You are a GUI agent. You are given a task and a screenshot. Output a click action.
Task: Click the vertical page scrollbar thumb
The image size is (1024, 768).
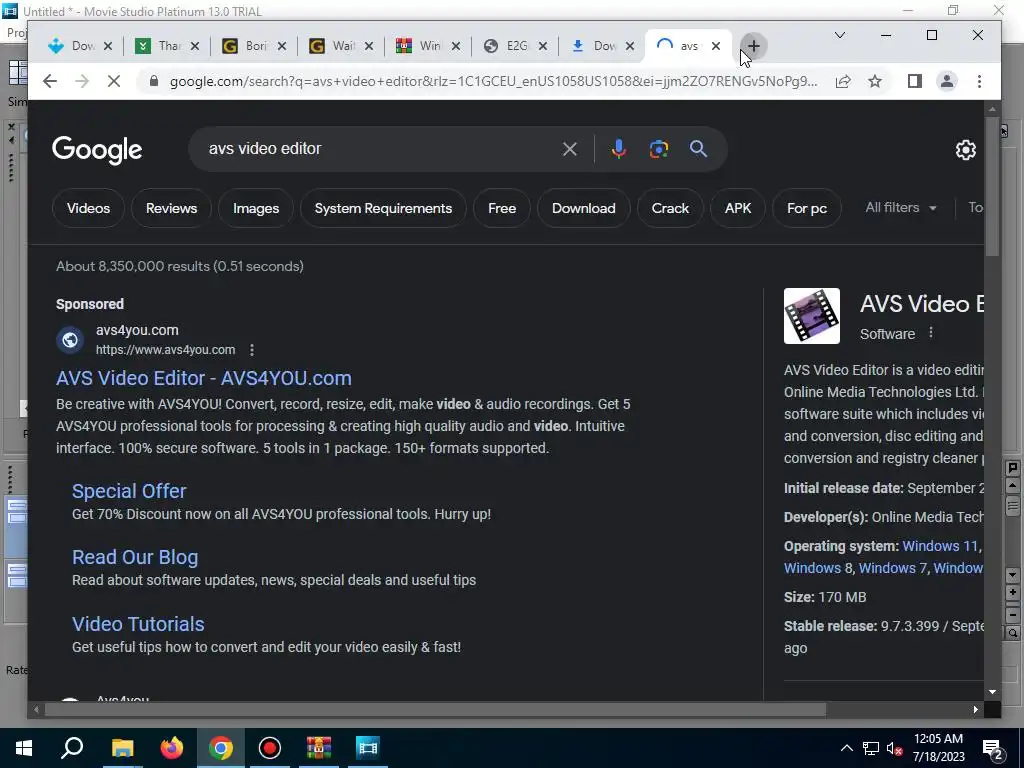(993, 186)
